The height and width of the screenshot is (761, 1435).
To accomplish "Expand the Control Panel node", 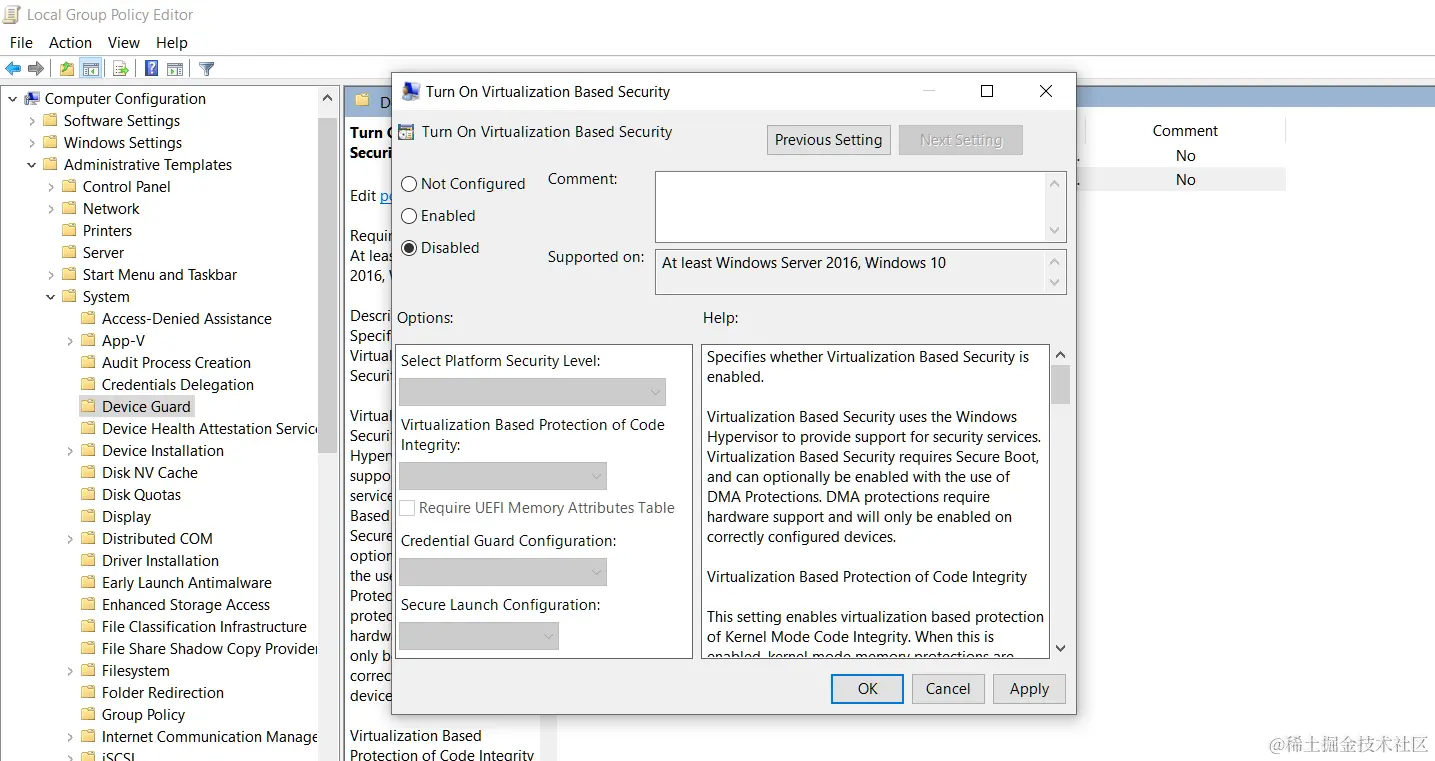I will 51,187.
